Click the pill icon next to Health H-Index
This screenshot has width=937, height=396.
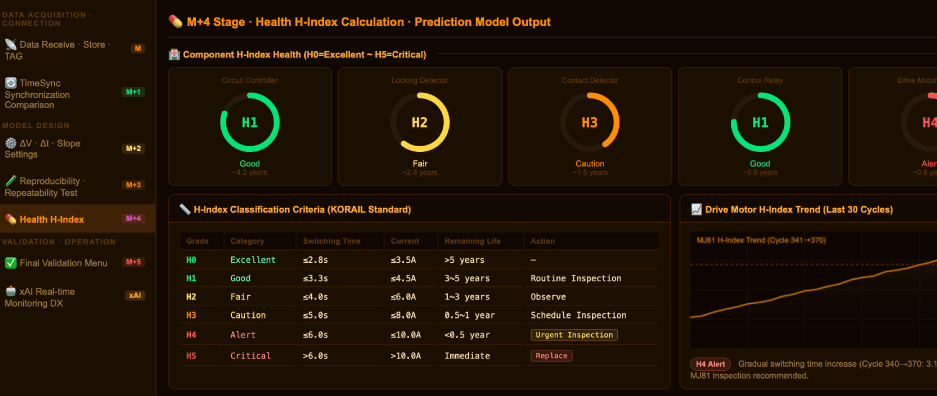(11, 219)
